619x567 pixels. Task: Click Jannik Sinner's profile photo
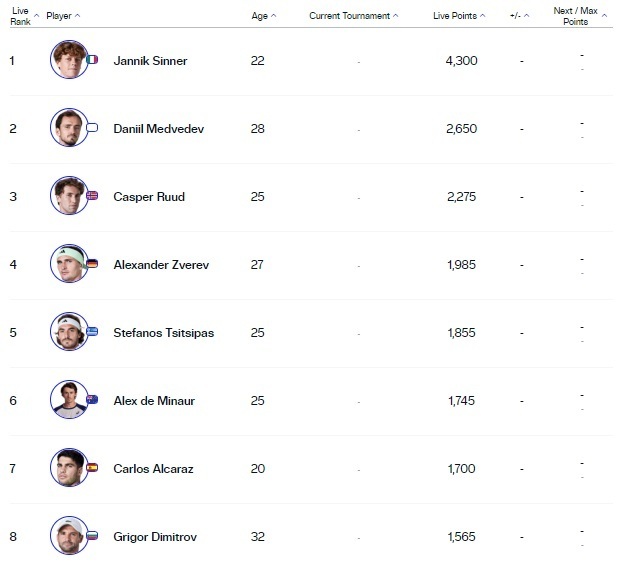coord(68,60)
